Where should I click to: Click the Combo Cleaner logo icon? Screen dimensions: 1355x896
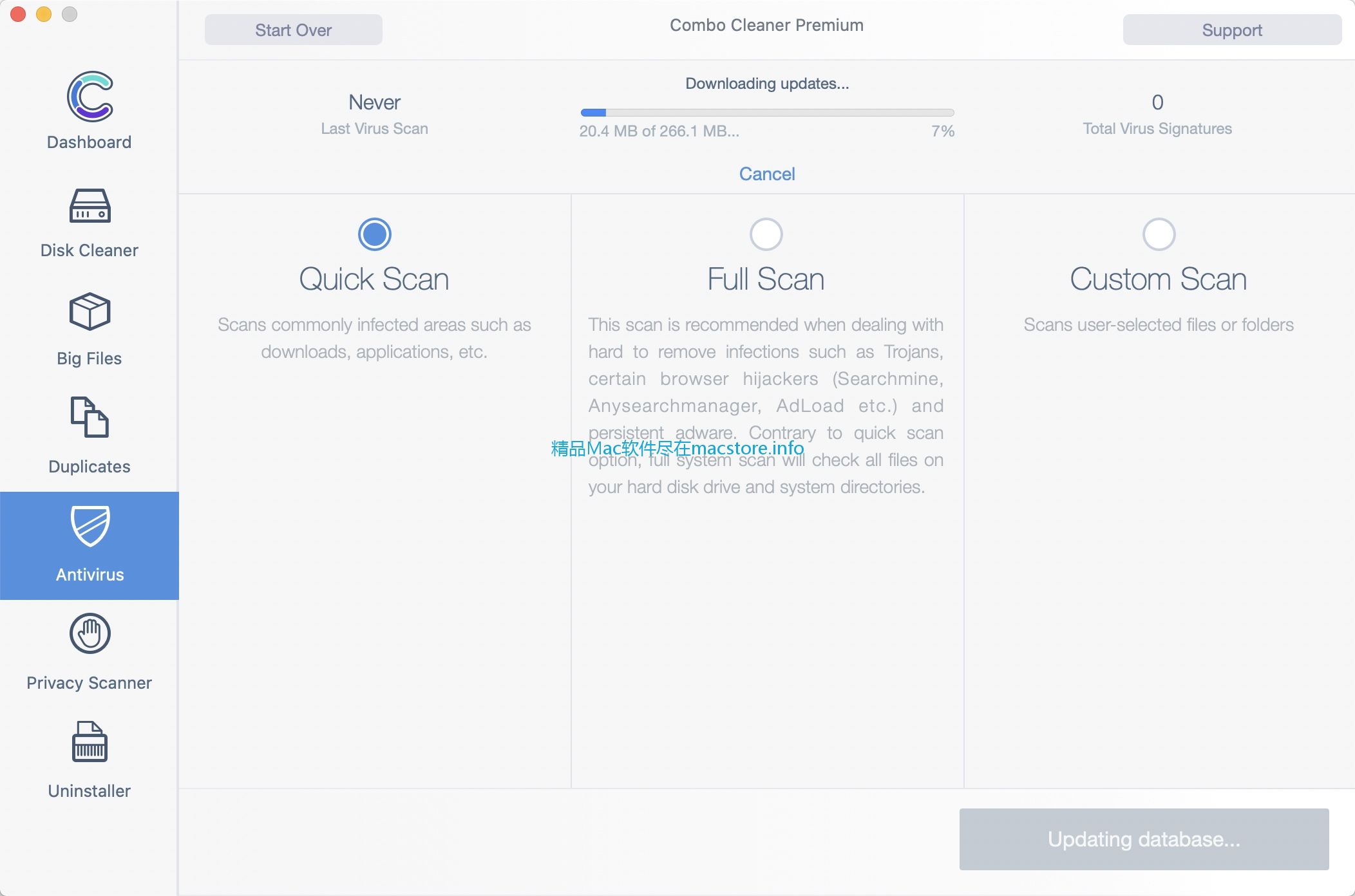pyautogui.click(x=89, y=97)
